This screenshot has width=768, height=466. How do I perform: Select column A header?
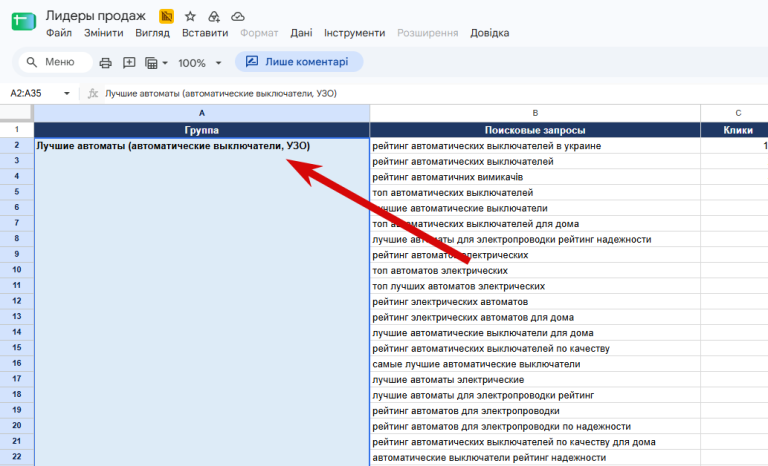coord(202,113)
